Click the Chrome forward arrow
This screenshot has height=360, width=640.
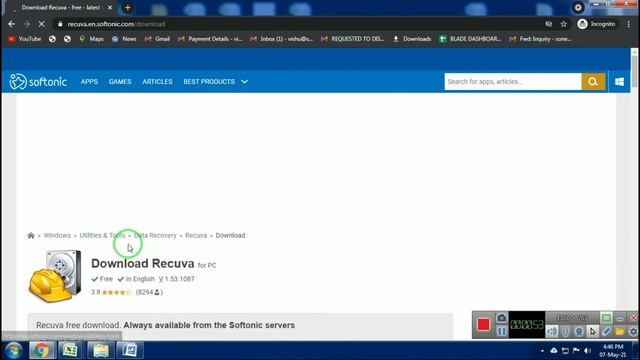27,24
